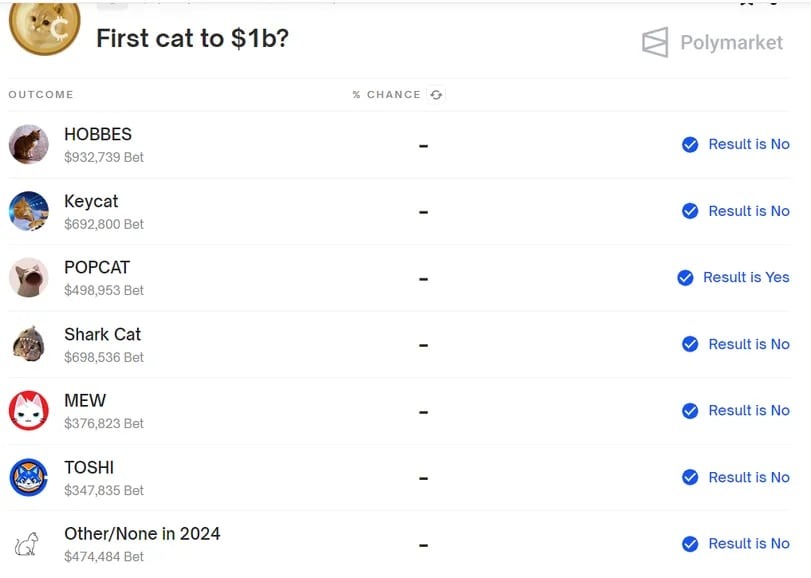This screenshot has width=811, height=578.
Task: Click the blue TOSHI cat icon
Action: (29, 477)
